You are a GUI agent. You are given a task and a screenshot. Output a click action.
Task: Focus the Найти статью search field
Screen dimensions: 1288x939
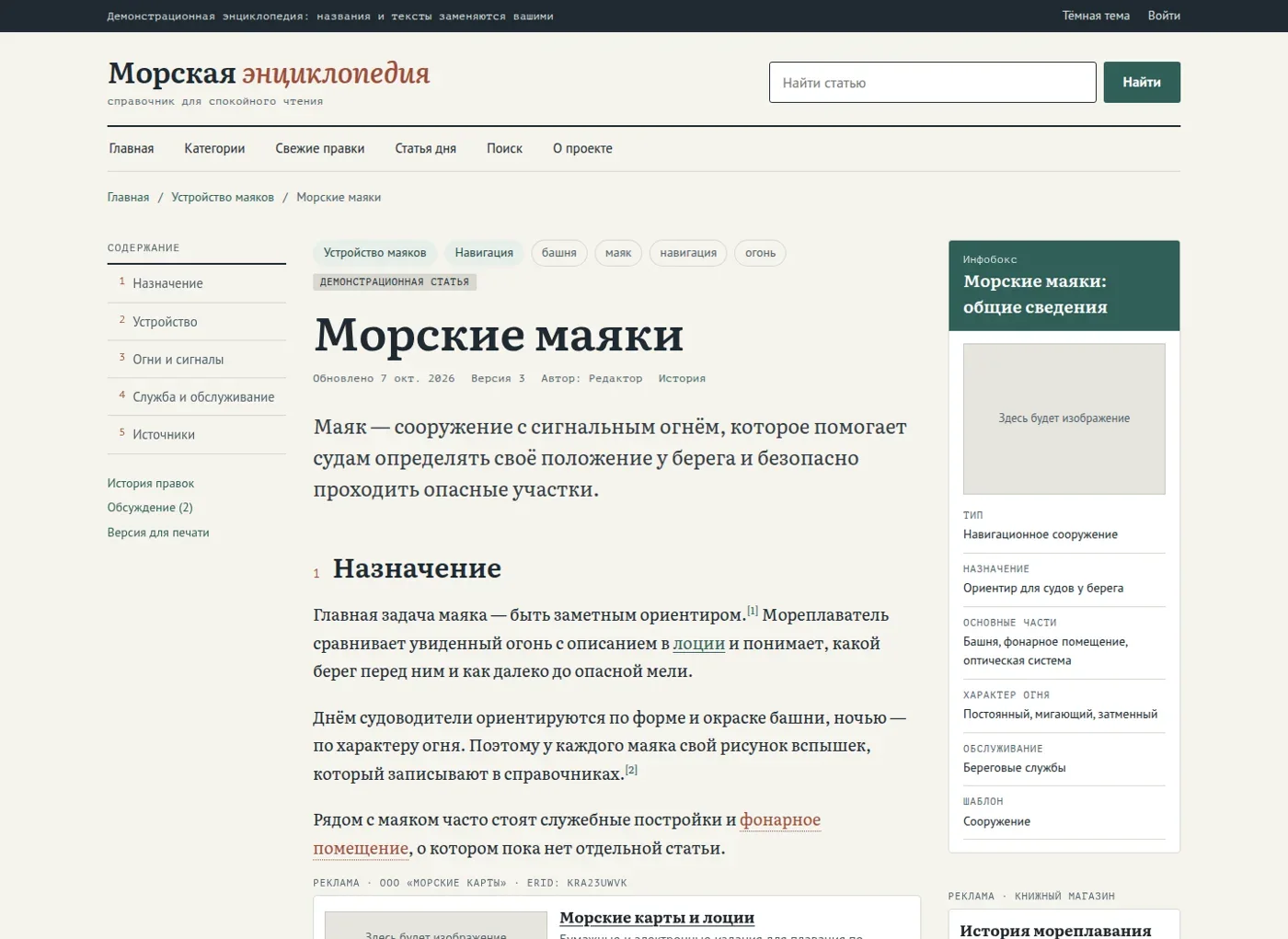932,83
